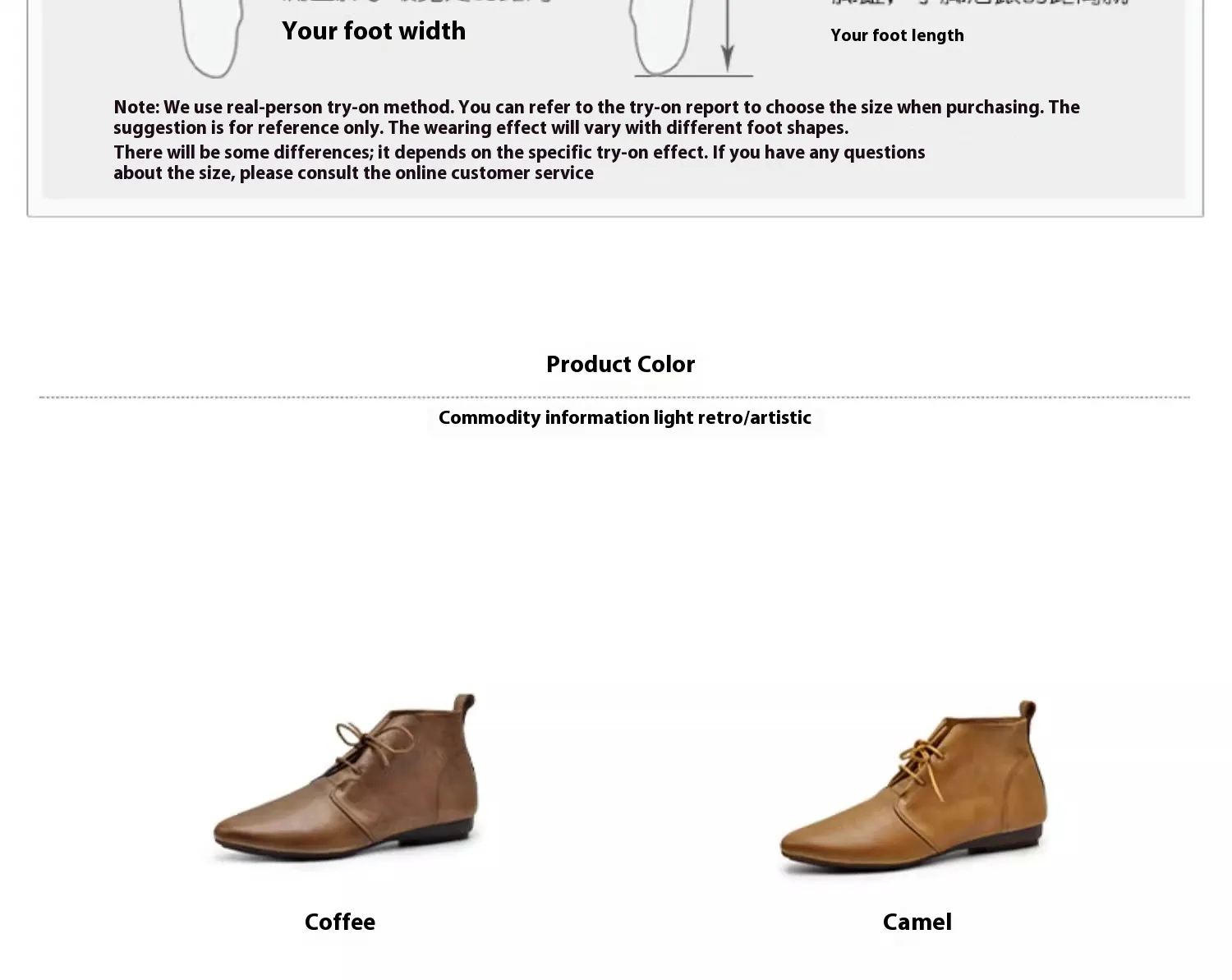Click the Your foot width text
Screen dimensions: 1232x980
[x=374, y=31]
